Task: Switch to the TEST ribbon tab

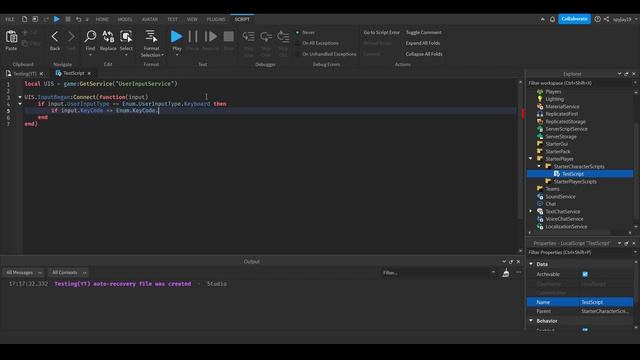Action: click(x=173, y=19)
